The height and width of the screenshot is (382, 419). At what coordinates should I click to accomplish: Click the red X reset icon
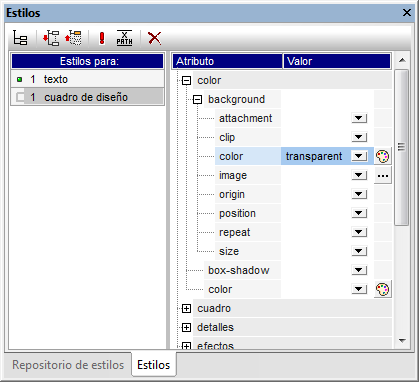point(155,38)
